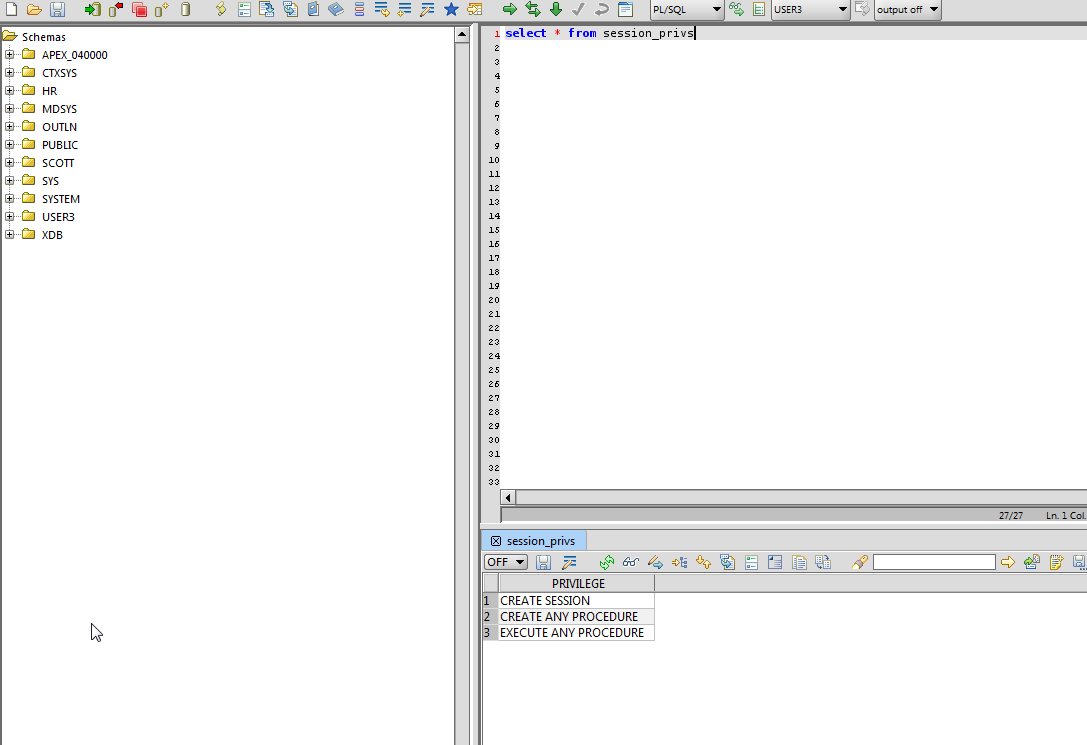Create a new SQL script with the blank page icon

[x=12, y=9]
